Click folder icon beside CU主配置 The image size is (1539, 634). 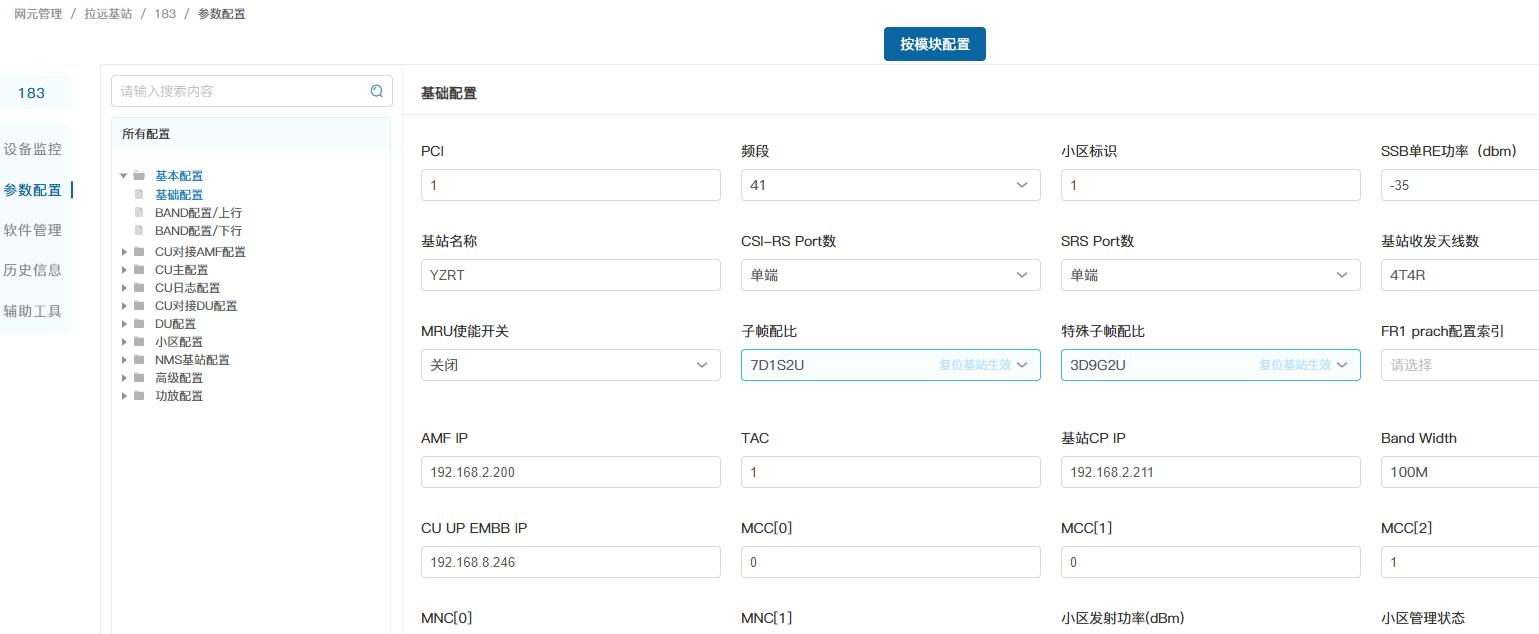(x=139, y=270)
